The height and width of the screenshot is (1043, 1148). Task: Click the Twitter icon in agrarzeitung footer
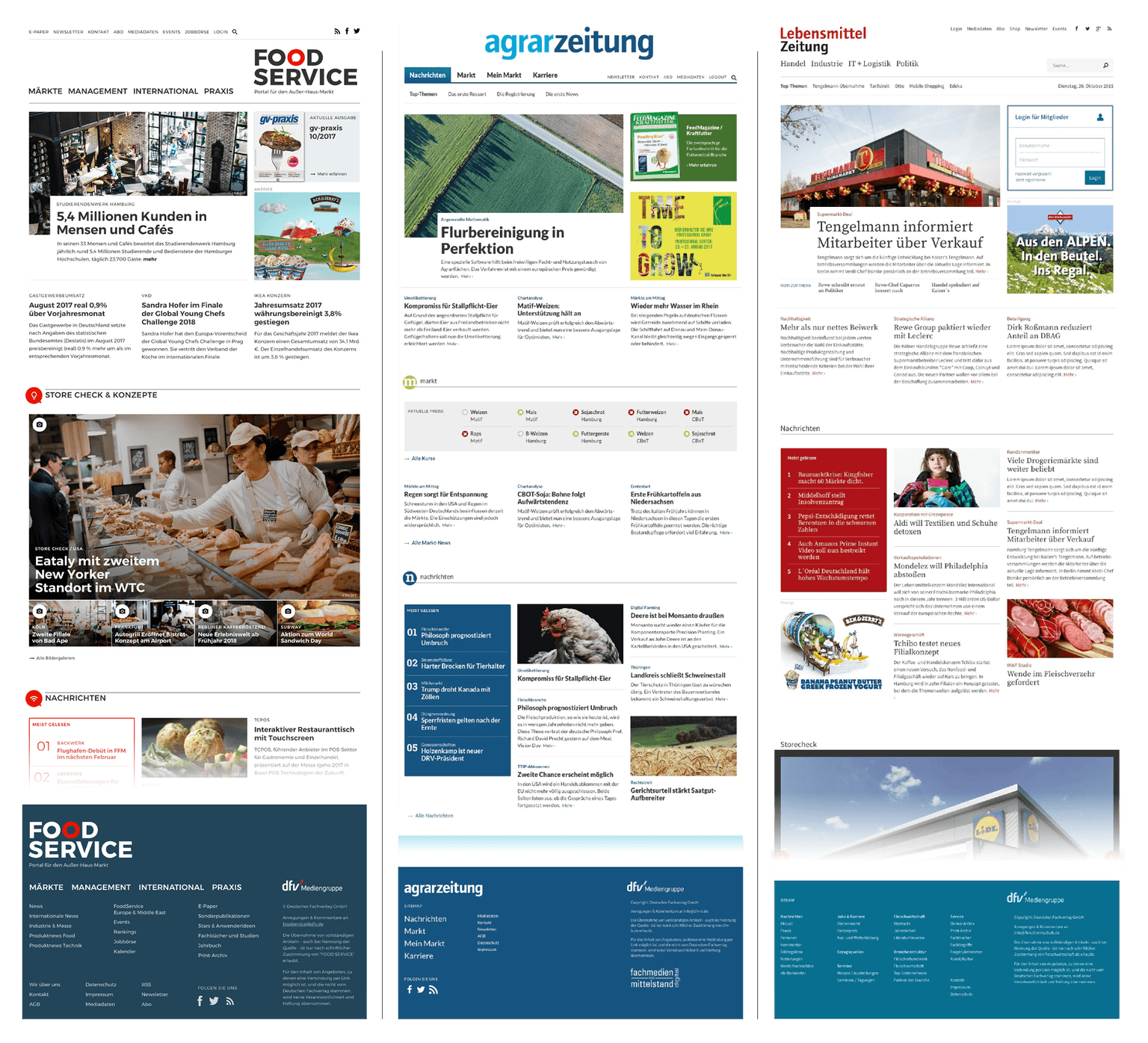(x=421, y=990)
